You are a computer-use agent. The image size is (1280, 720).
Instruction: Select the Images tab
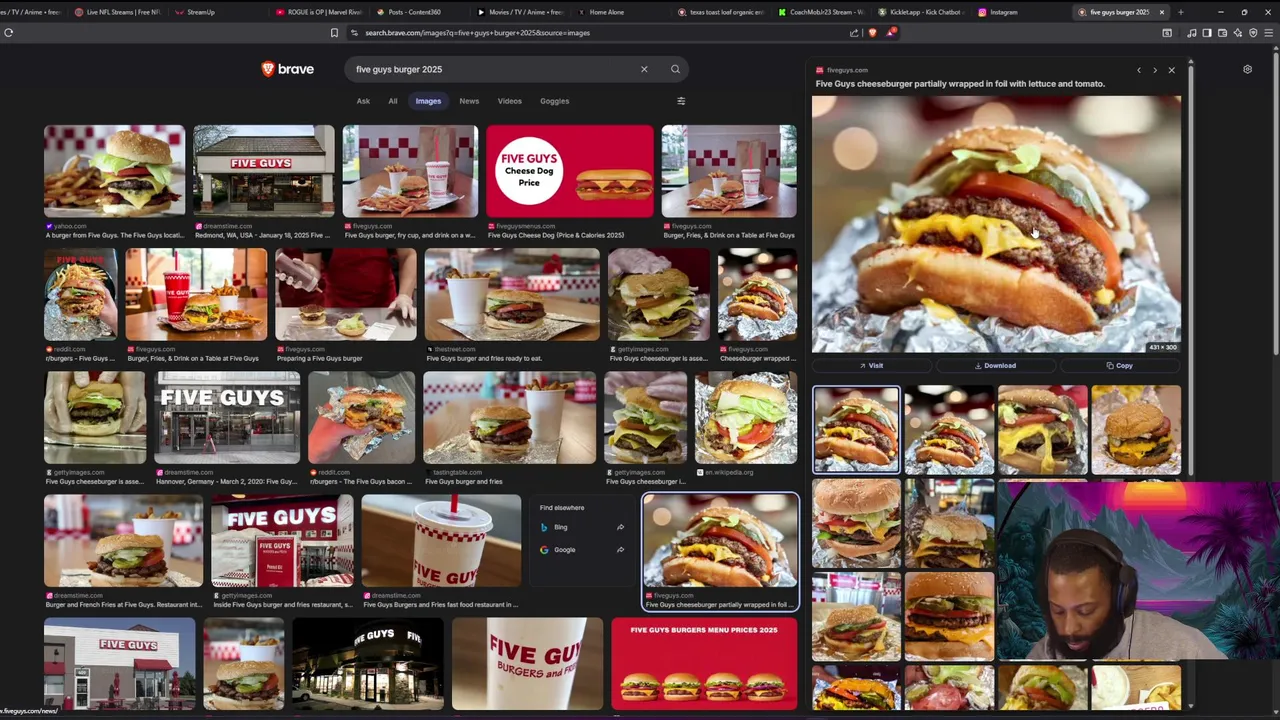[428, 101]
